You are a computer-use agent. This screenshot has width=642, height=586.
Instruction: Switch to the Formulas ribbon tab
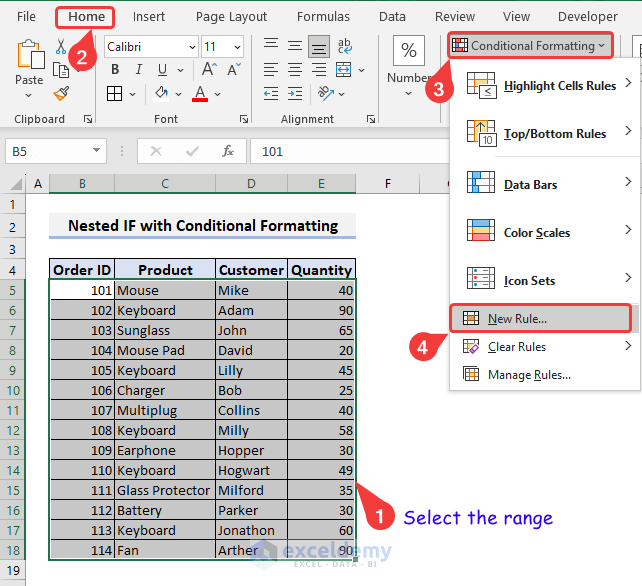323,16
